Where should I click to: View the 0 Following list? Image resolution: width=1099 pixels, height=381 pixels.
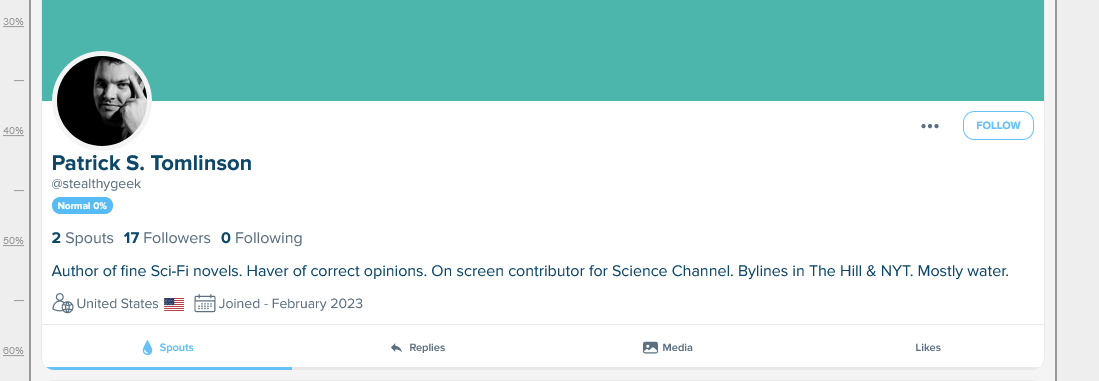click(x=261, y=238)
